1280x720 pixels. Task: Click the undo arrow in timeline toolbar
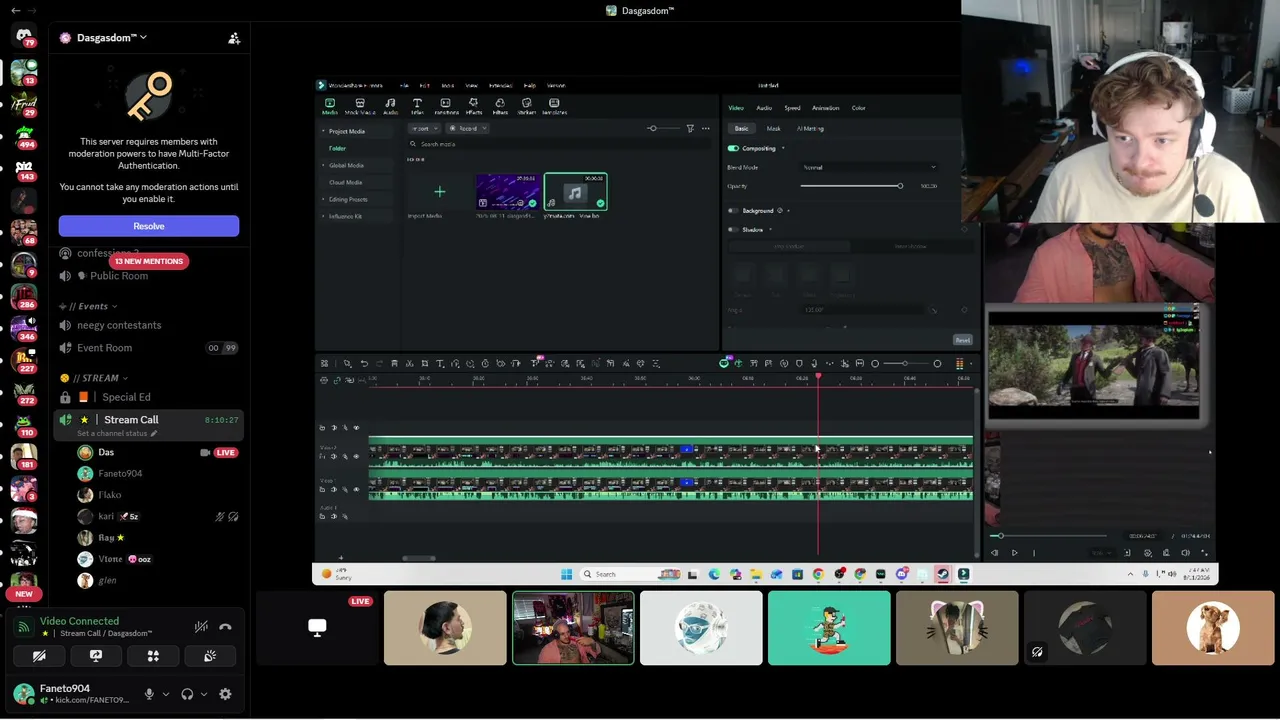[x=364, y=363]
